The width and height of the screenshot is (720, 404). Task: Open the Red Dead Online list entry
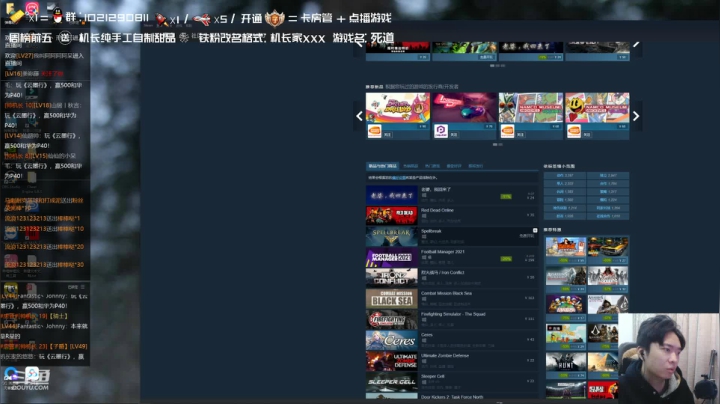pos(452,215)
